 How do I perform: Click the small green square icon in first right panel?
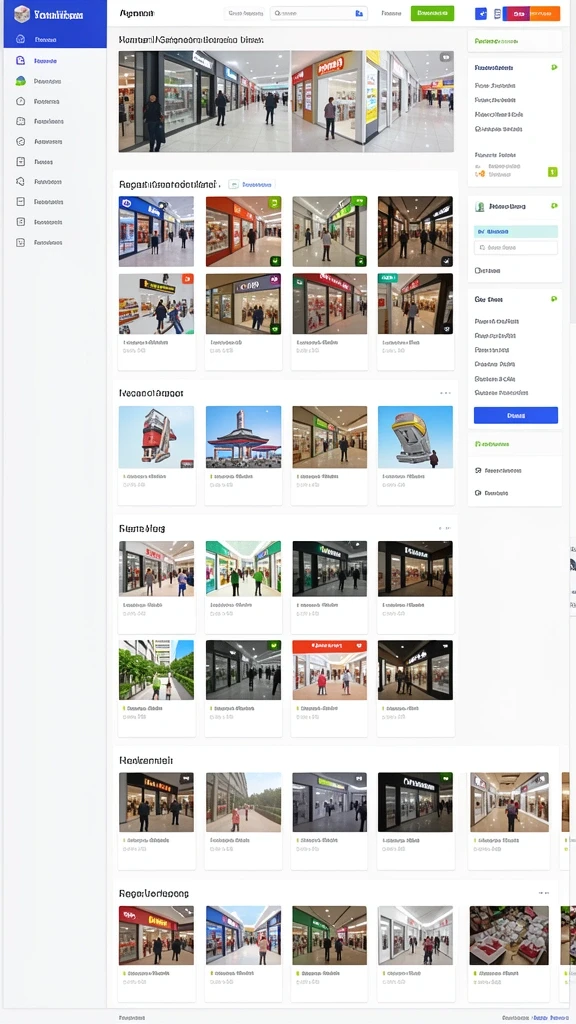click(552, 172)
